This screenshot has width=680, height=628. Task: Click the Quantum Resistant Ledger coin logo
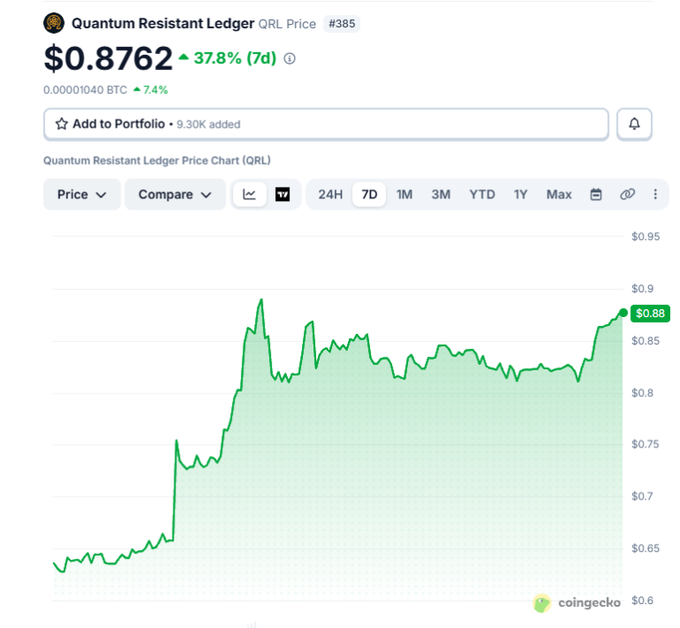coord(54,23)
